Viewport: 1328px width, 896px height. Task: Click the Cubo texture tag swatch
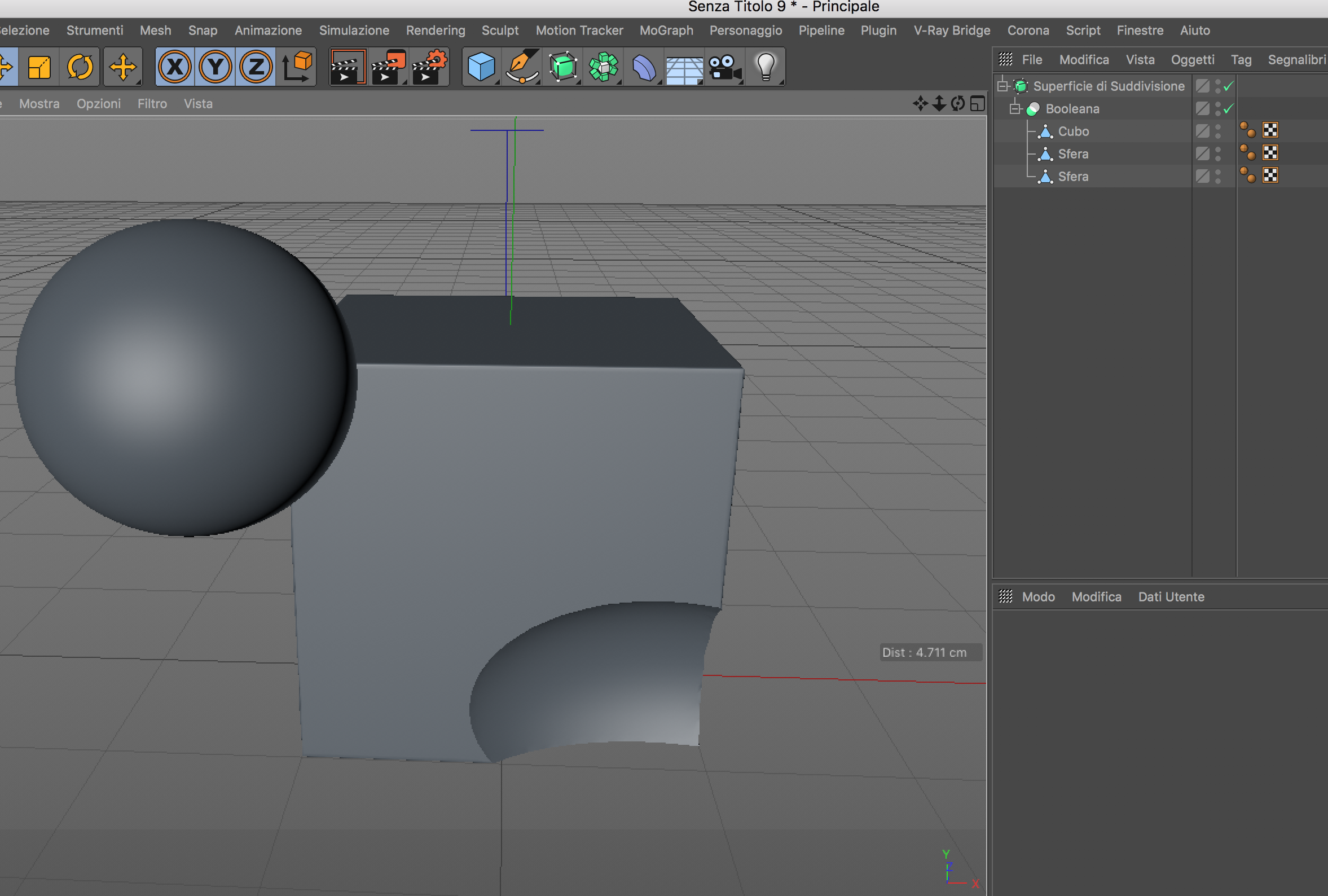tap(1270, 131)
